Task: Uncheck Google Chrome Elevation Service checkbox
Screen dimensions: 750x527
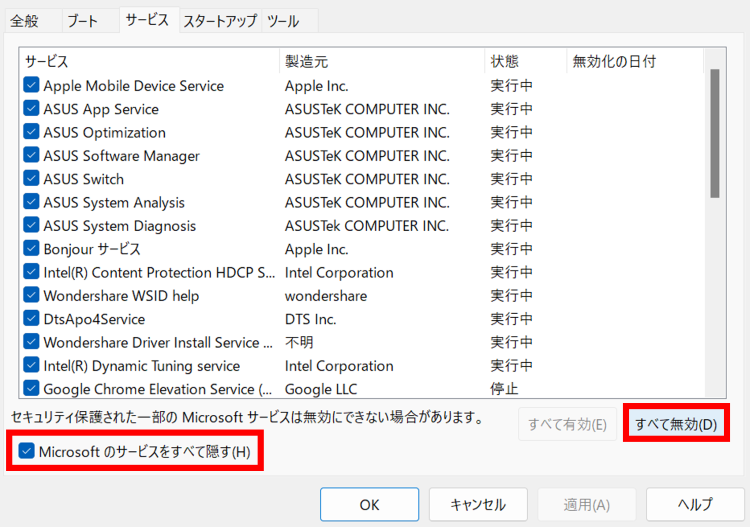Action: click(x=31, y=388)
